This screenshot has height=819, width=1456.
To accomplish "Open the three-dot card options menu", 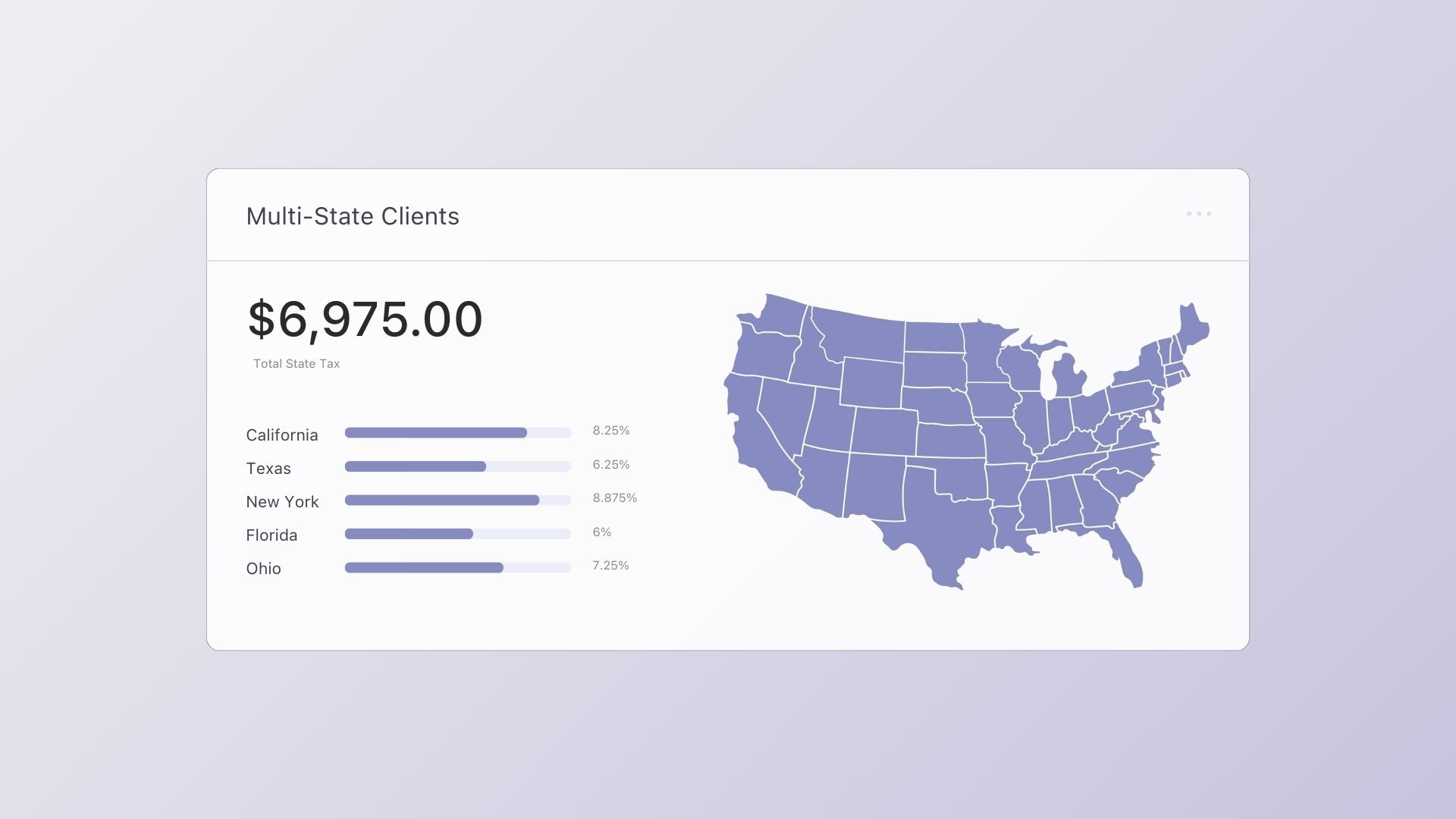I will click(1199, 214).
